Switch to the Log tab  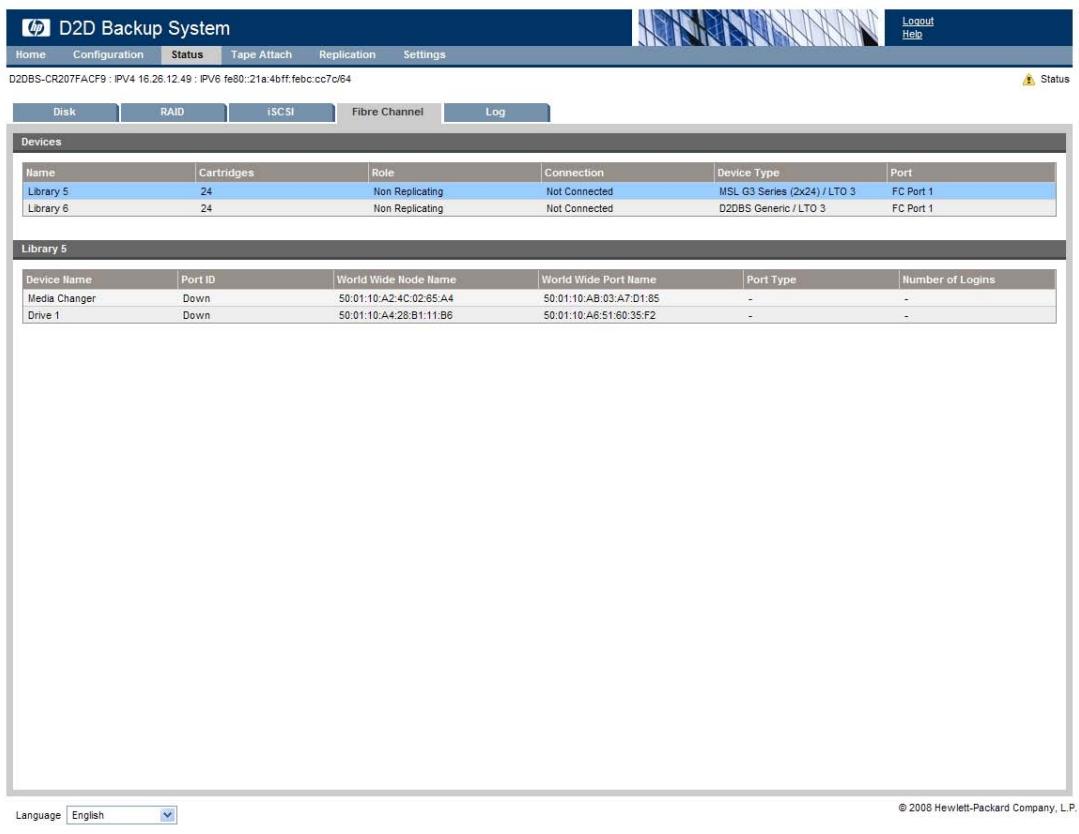495,112
